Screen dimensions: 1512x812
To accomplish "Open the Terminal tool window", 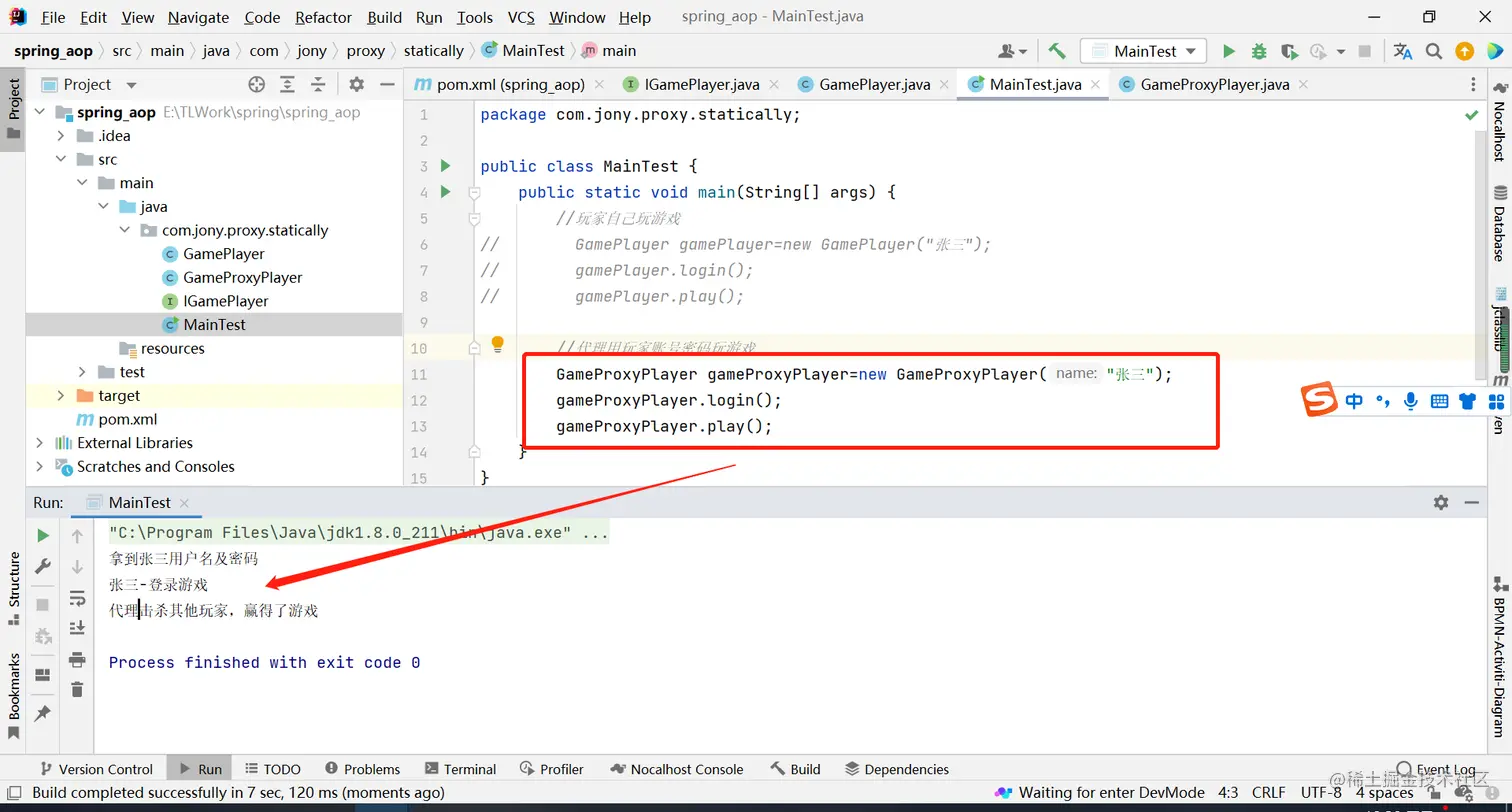I will [460, 769].
